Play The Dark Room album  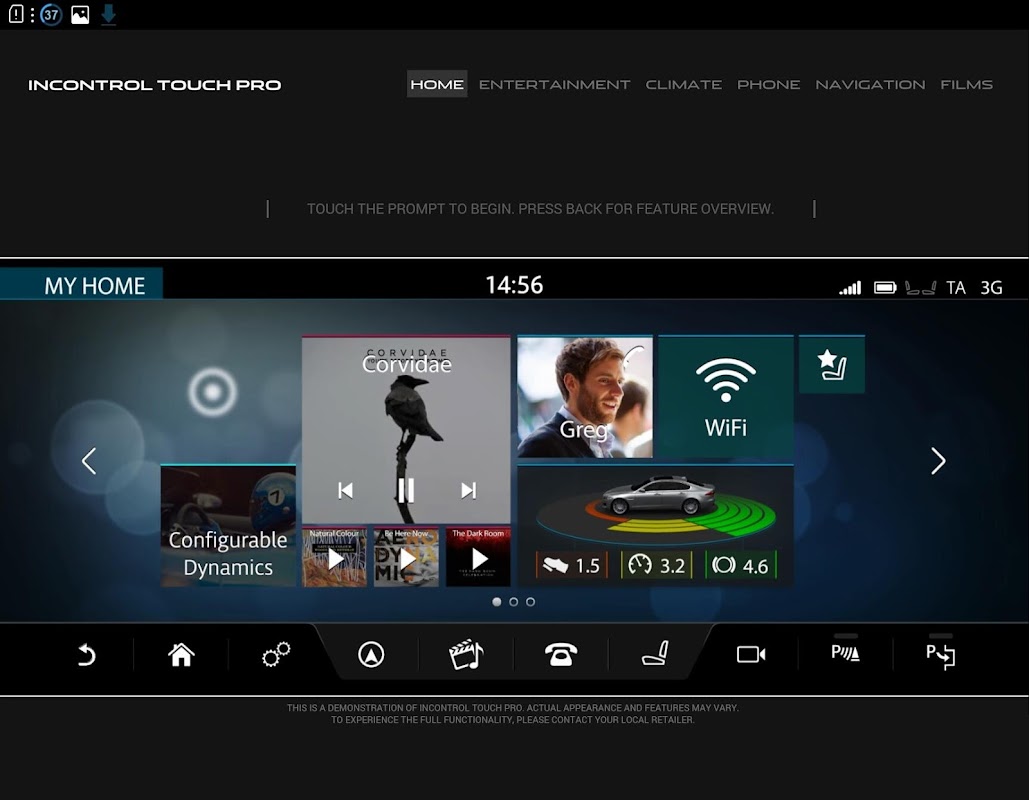[x=478, y=557]
